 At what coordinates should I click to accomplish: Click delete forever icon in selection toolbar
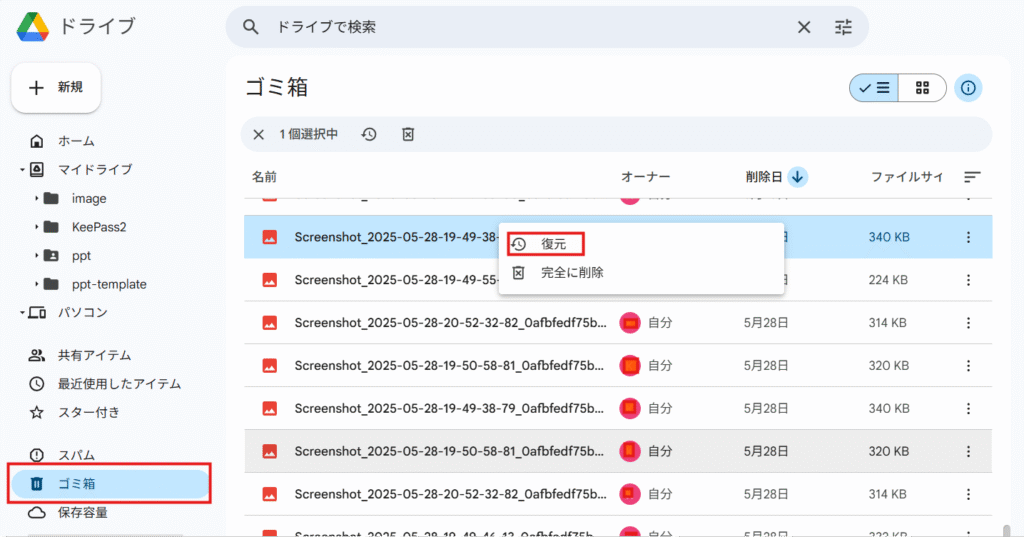click(408, 135)
